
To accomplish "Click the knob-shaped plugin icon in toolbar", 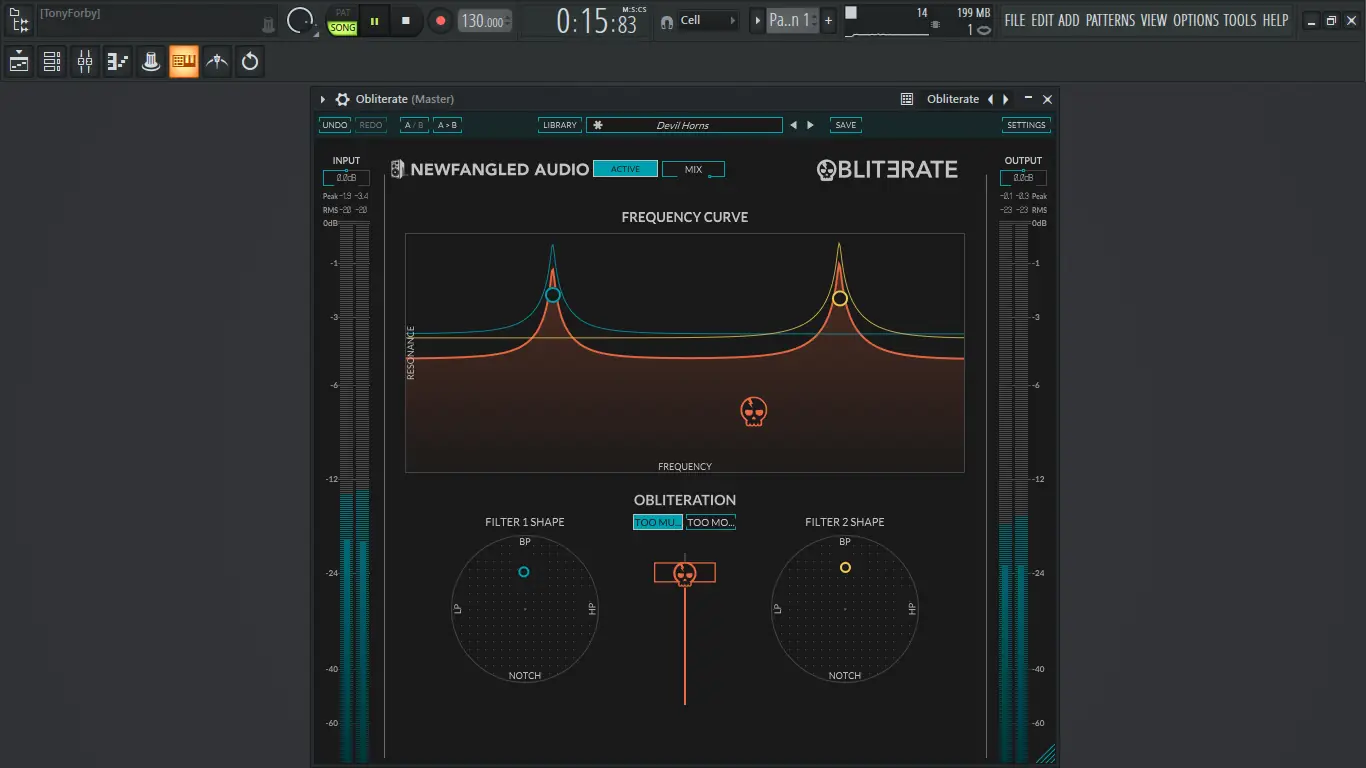I will click(x=151, y=62).
